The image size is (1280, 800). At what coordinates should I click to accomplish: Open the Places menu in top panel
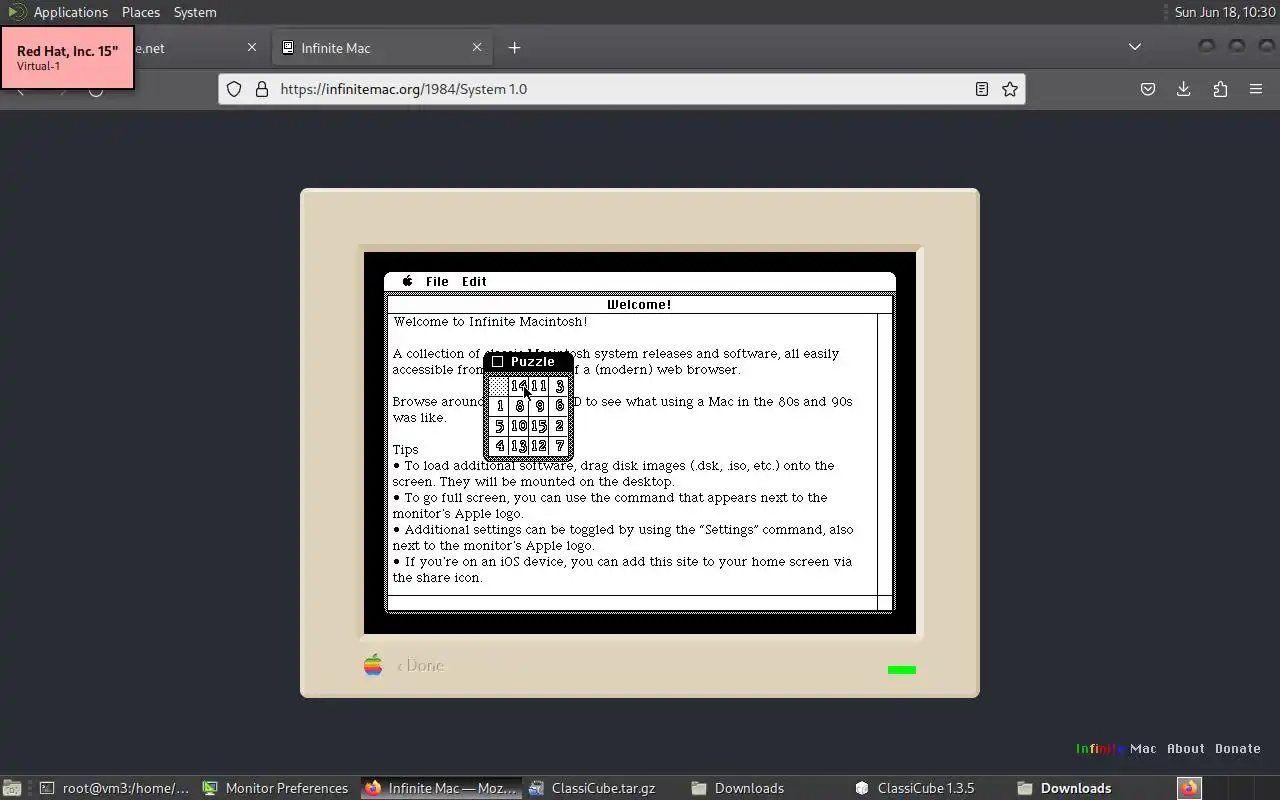141,12
